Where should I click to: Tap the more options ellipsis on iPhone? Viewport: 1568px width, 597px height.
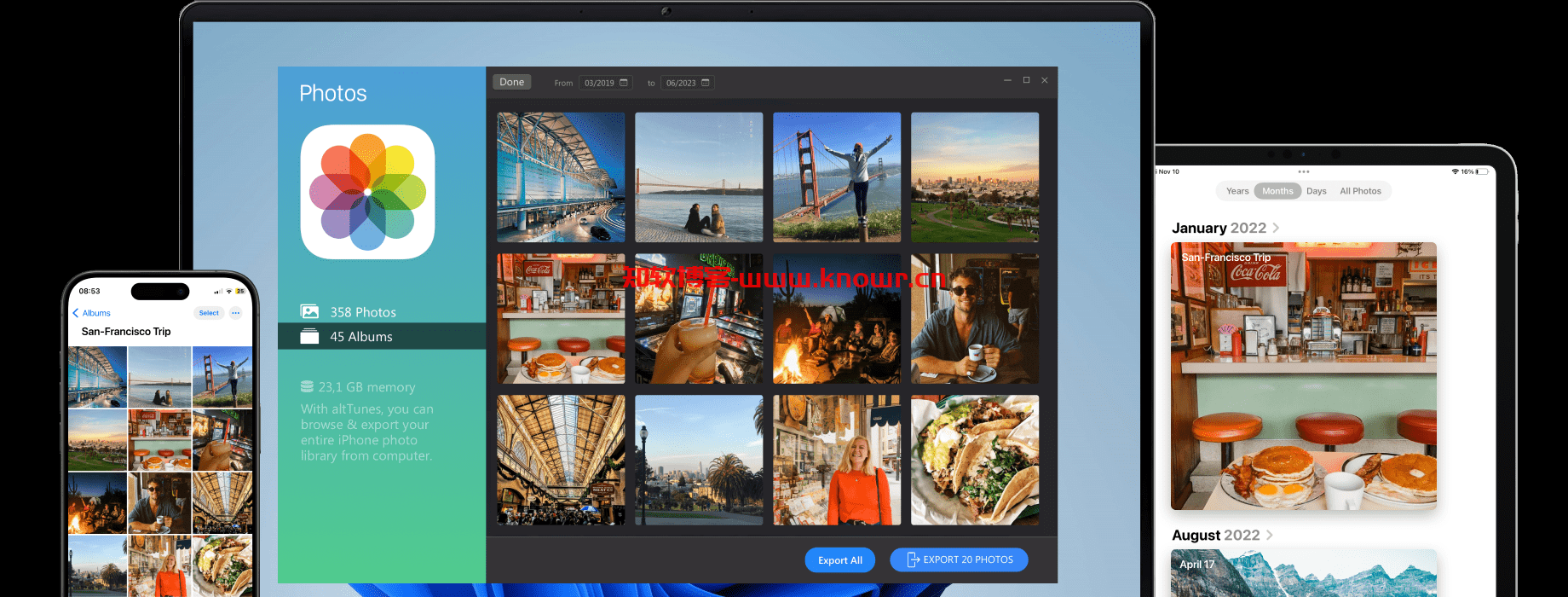pos(236,313)
